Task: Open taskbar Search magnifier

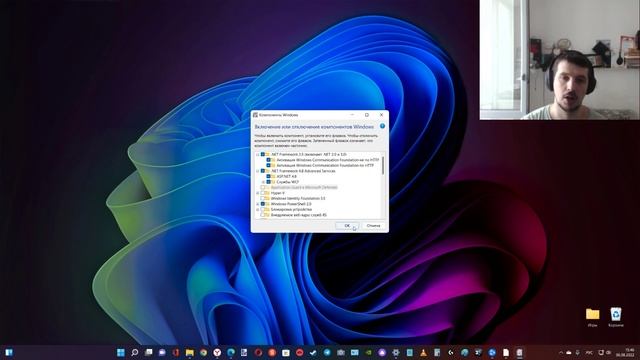Action: pyautogui.click(x=134, y=352)
